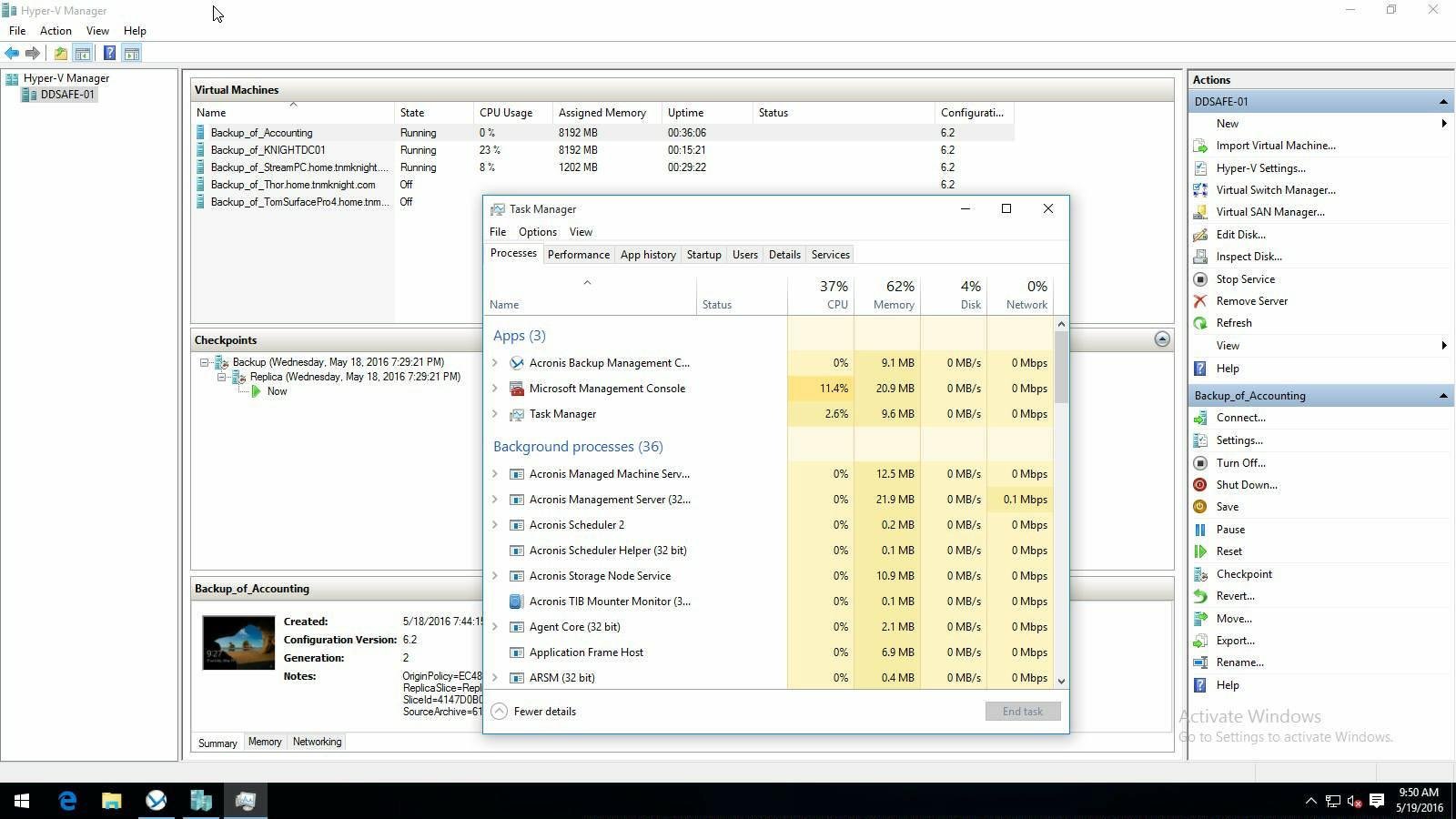Click the Backup_of_Accounting VM thumbnail

[238, 642]
